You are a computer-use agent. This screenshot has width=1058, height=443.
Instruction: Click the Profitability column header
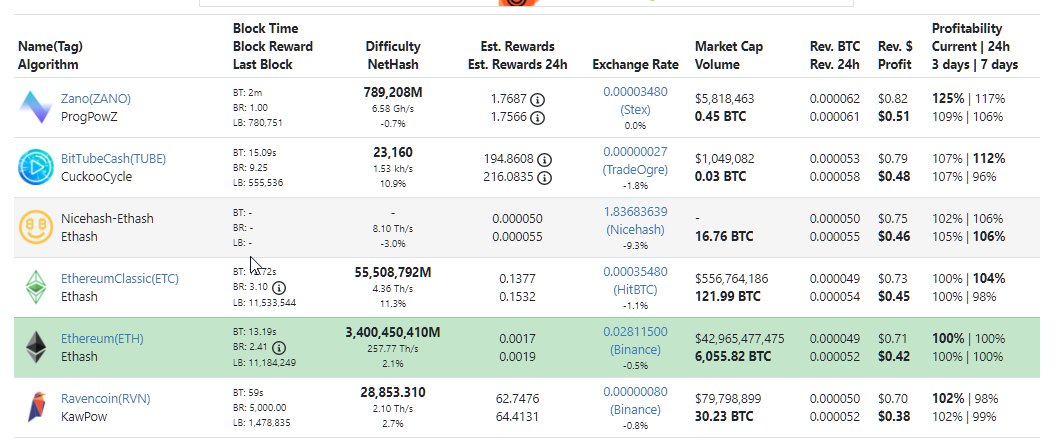(x=975, y=47)
